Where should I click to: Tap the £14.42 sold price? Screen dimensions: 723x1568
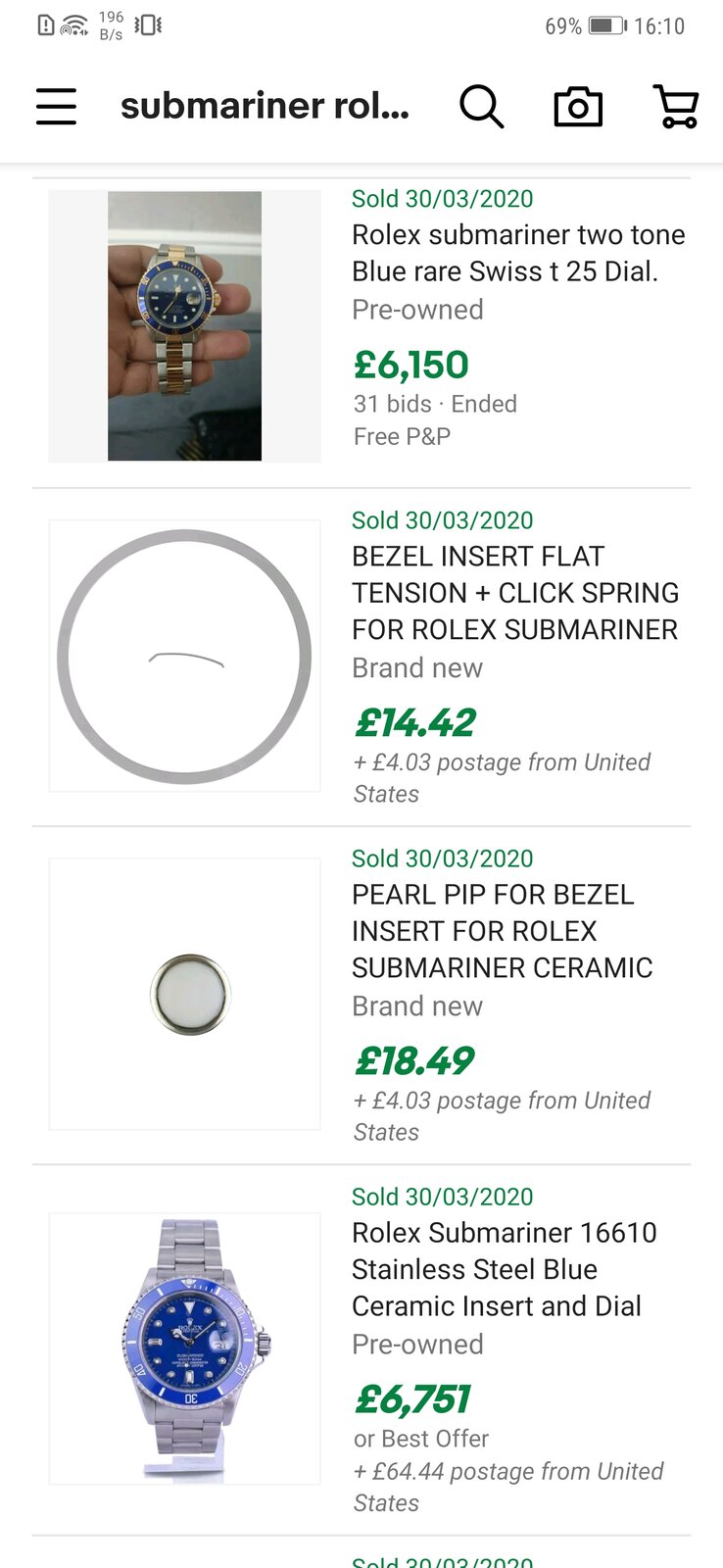point(414,723)
